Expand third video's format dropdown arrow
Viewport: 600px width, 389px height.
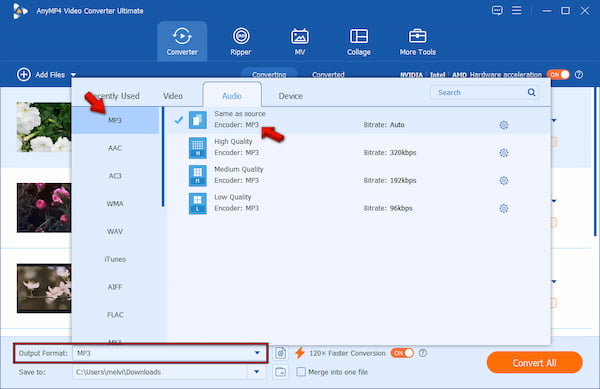pos(554,282)
